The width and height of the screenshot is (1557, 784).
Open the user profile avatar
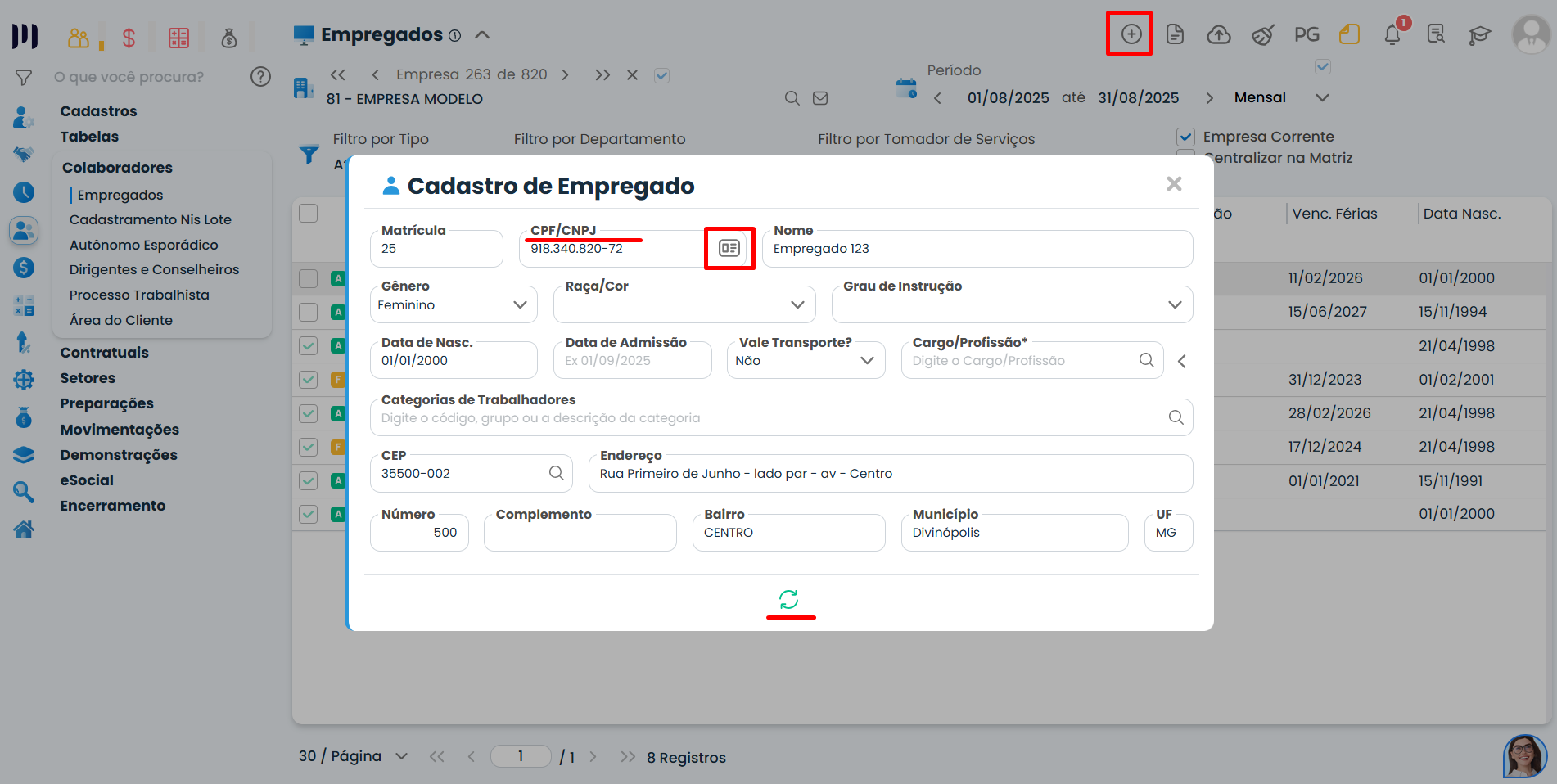point(1531,34)
